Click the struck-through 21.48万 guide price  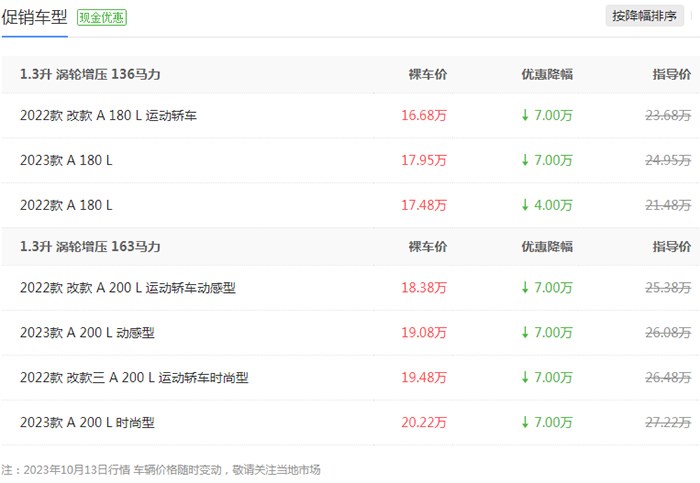click(x=668, y=205)
